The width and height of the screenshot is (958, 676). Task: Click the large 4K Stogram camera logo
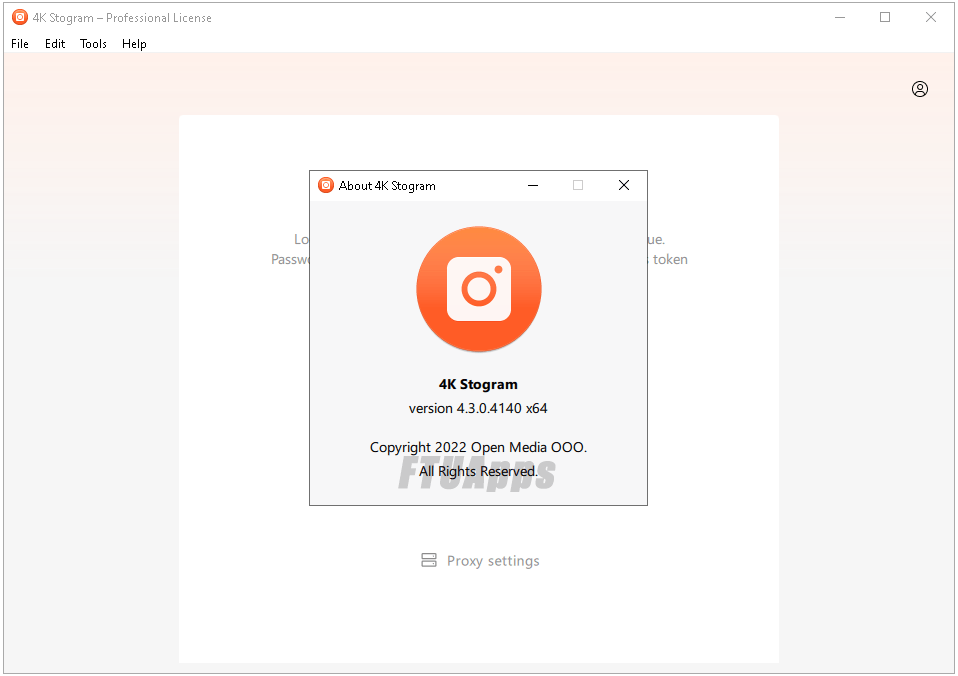[x=478, y=289]
